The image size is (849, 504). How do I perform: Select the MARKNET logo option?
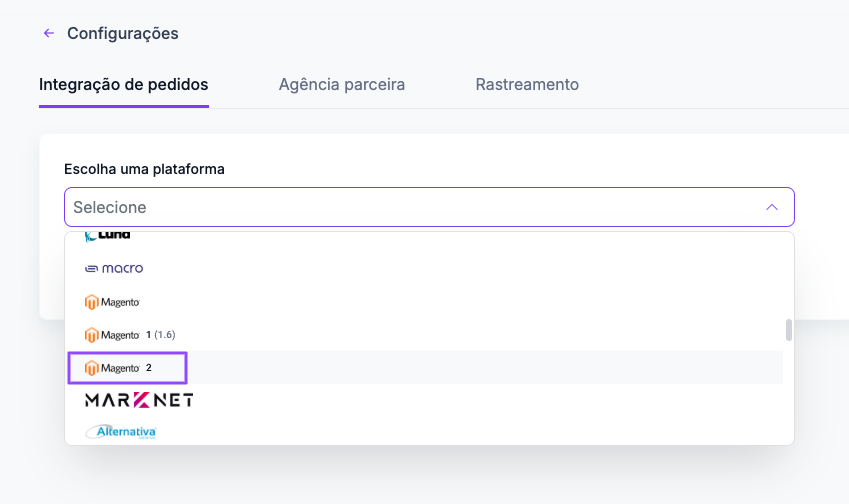click(139, 400)
